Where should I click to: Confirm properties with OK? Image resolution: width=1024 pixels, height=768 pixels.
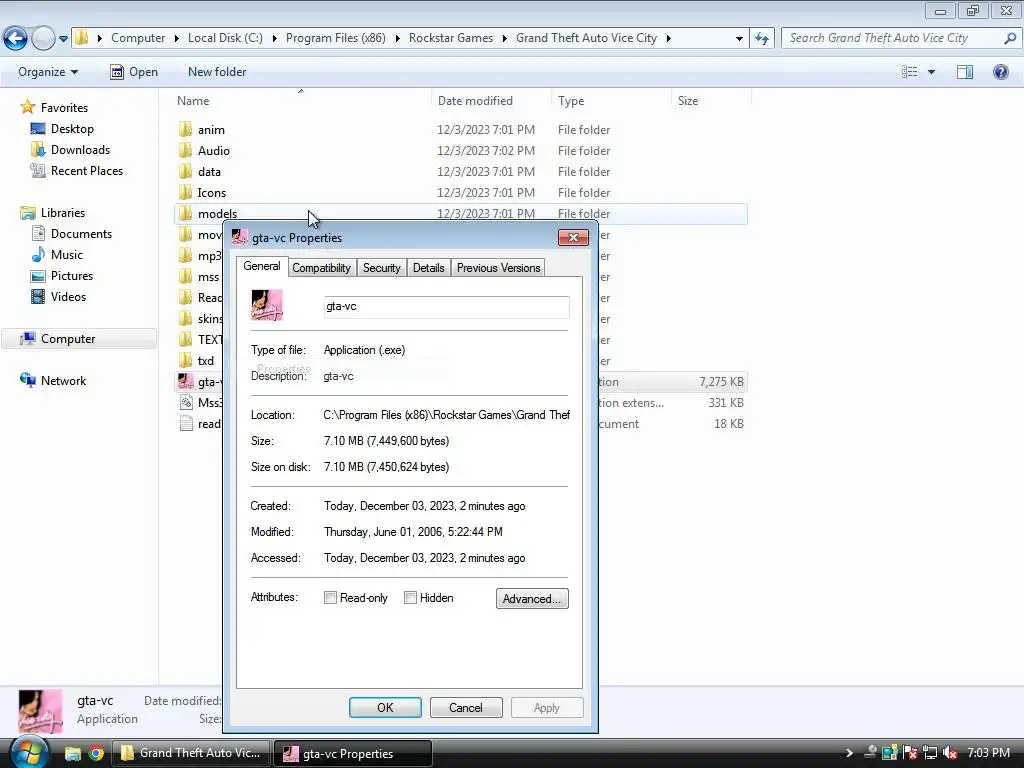385,707
